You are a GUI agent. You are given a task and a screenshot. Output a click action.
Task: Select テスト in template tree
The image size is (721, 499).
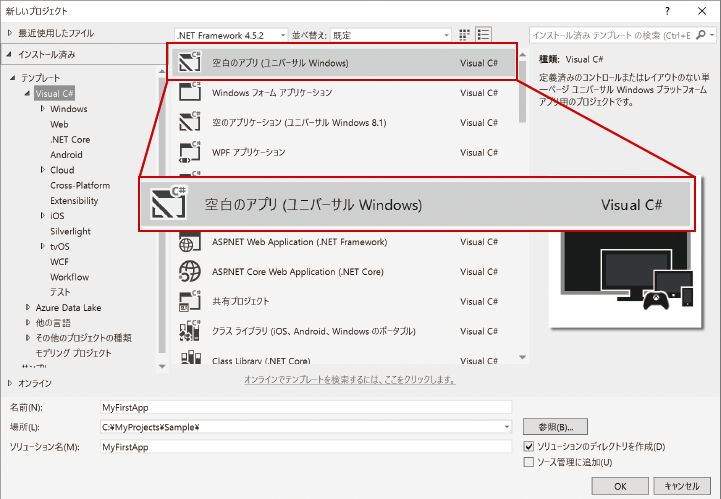[60, 292]
